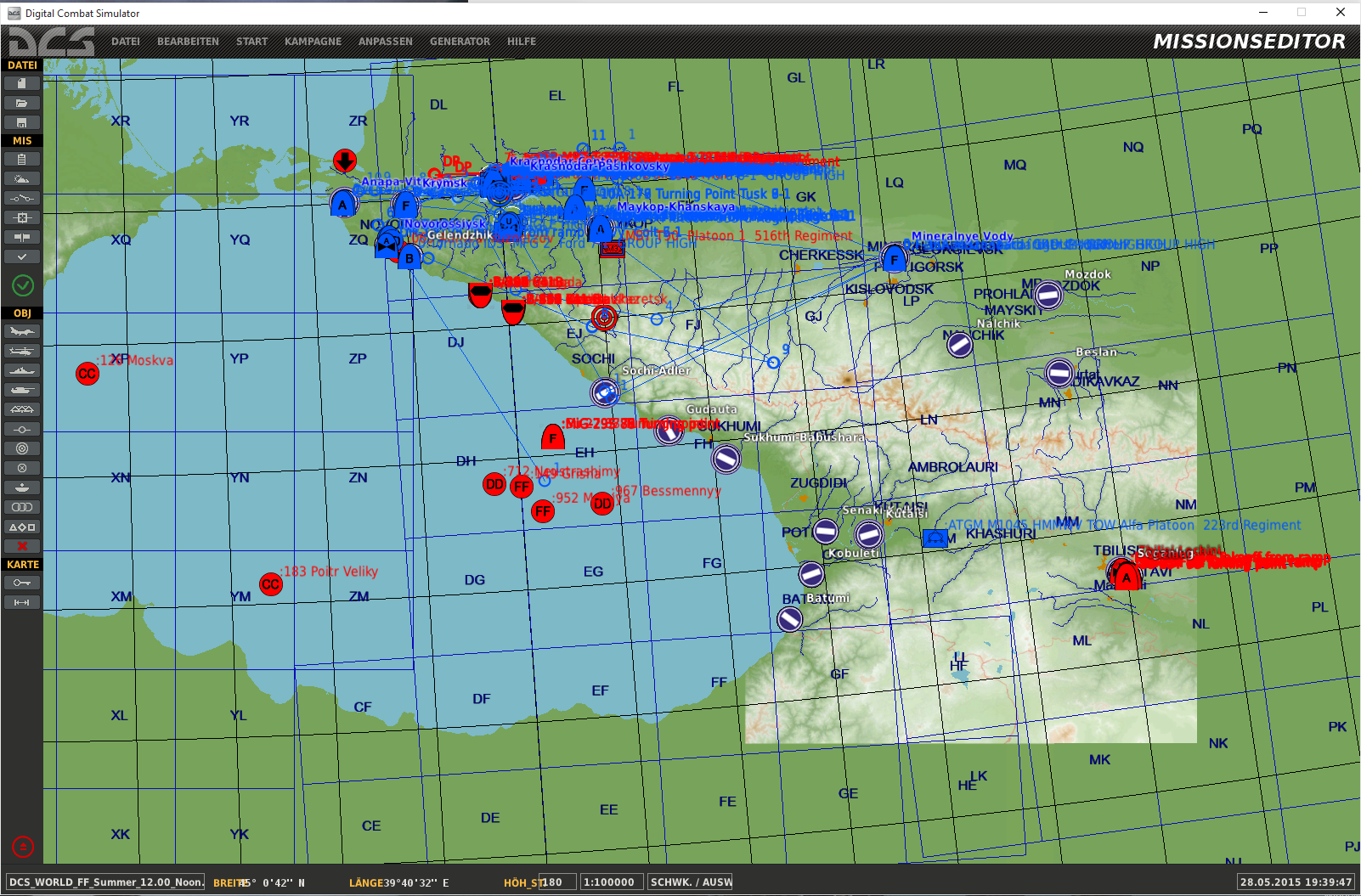Image resolution: width=1361 pixels, height=896 pixels.
Task: Select the helicopter group placement tool
Action: click(x=22, y=351)
